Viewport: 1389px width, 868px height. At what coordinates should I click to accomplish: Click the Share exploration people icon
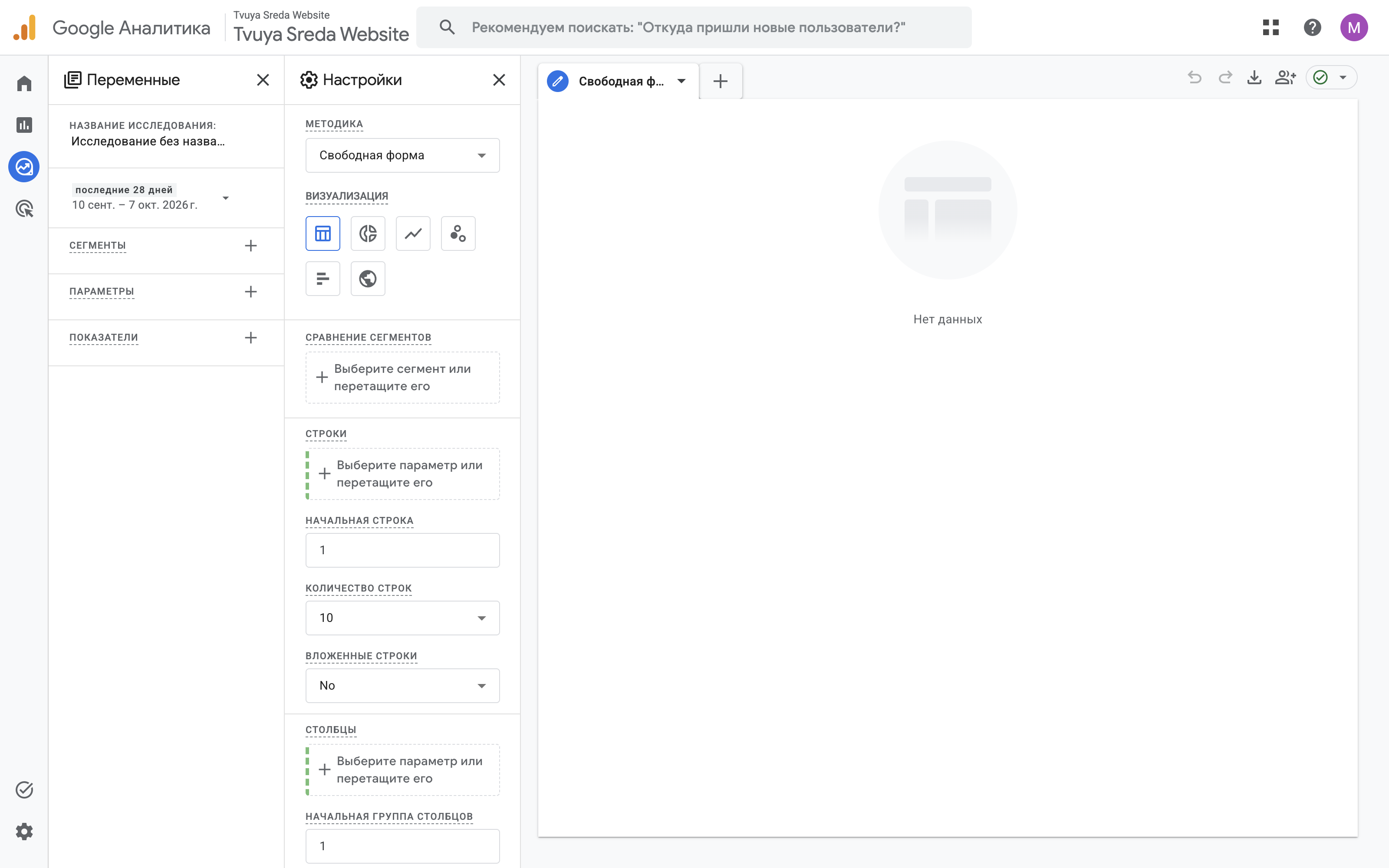tap(1285, 78)
